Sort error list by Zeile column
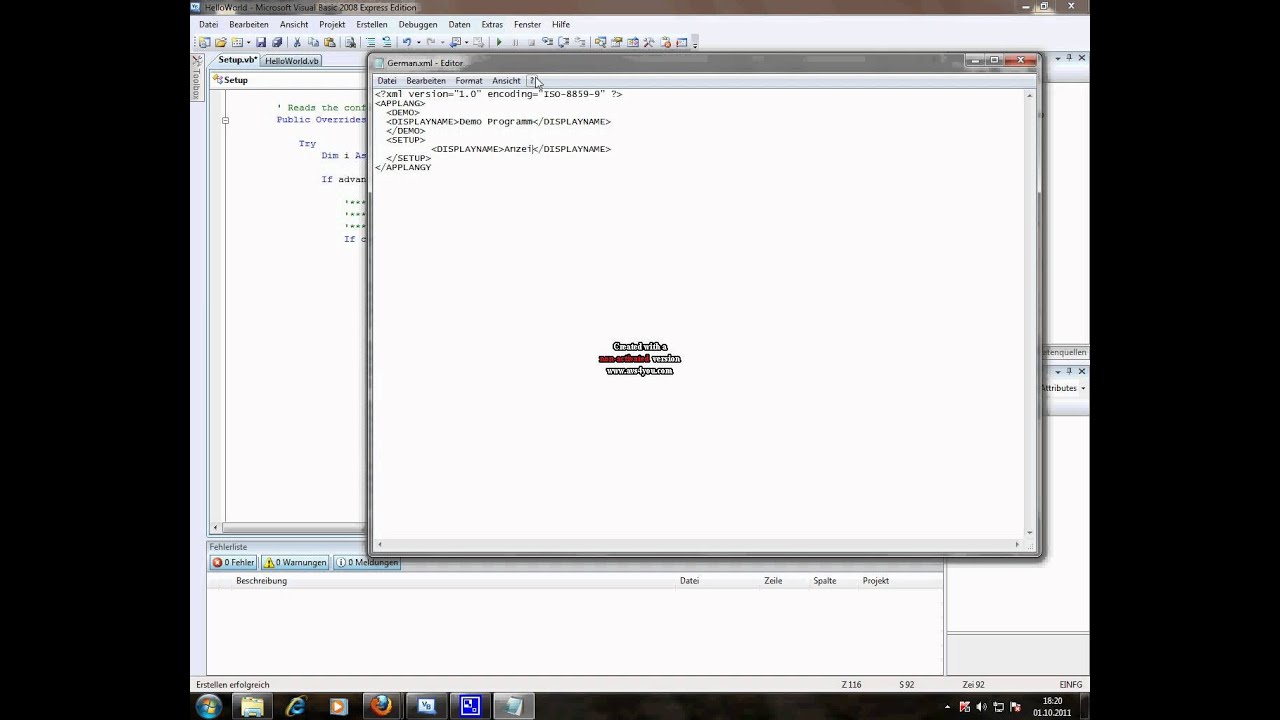 tap(773, 581)
